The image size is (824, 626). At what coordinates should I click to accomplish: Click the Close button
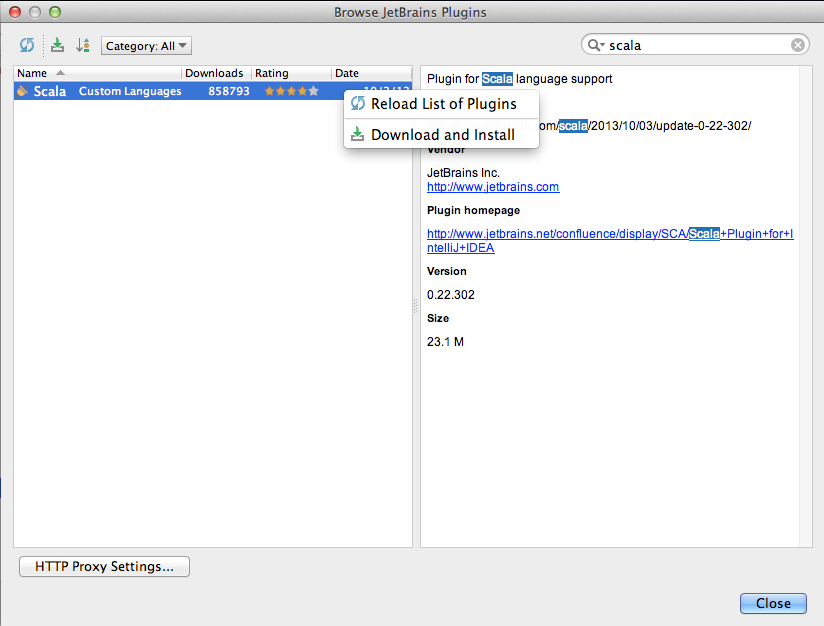772,603
